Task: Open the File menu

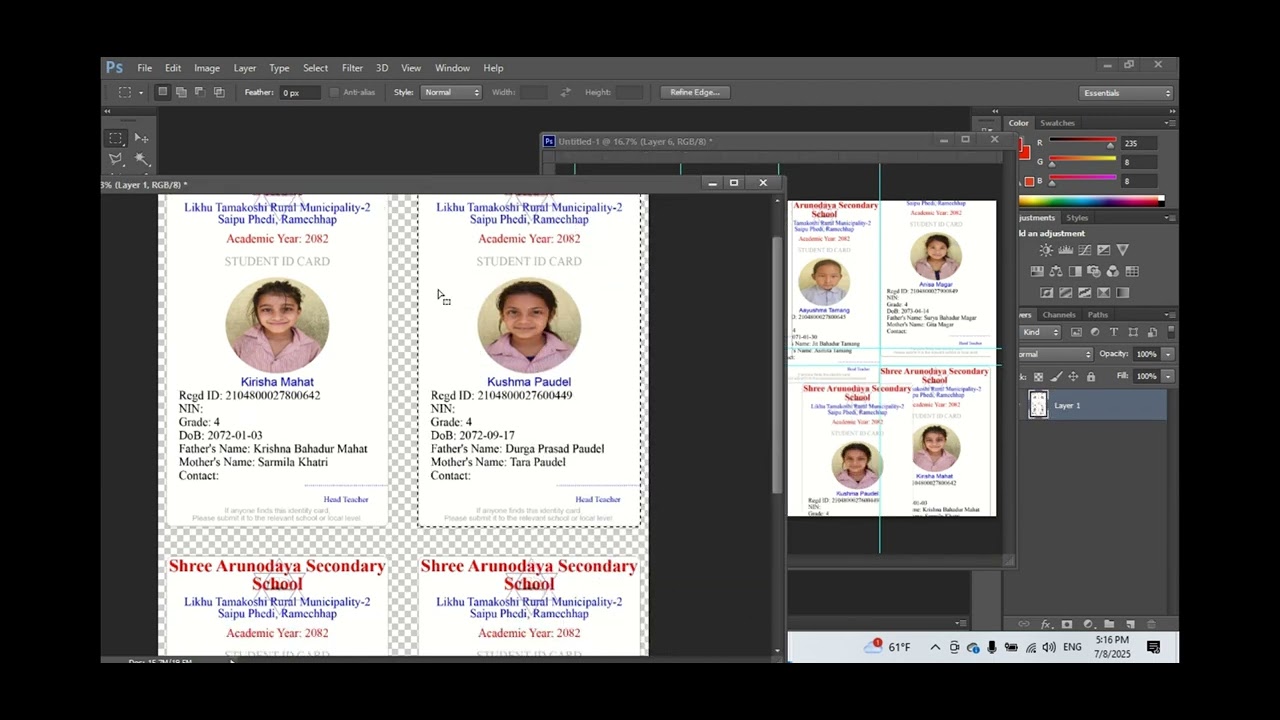Action: pos(145,68)
